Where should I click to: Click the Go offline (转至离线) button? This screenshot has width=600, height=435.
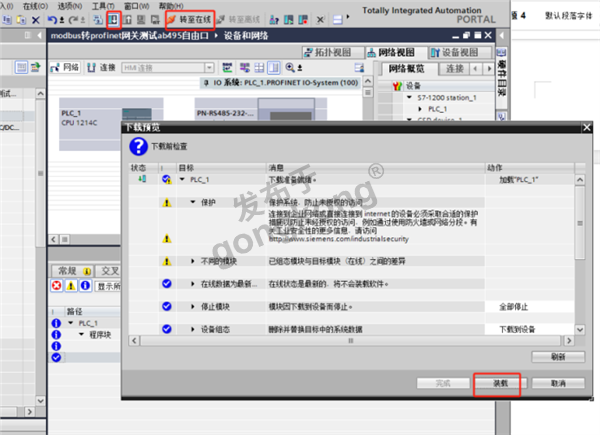tap(238, 20)
